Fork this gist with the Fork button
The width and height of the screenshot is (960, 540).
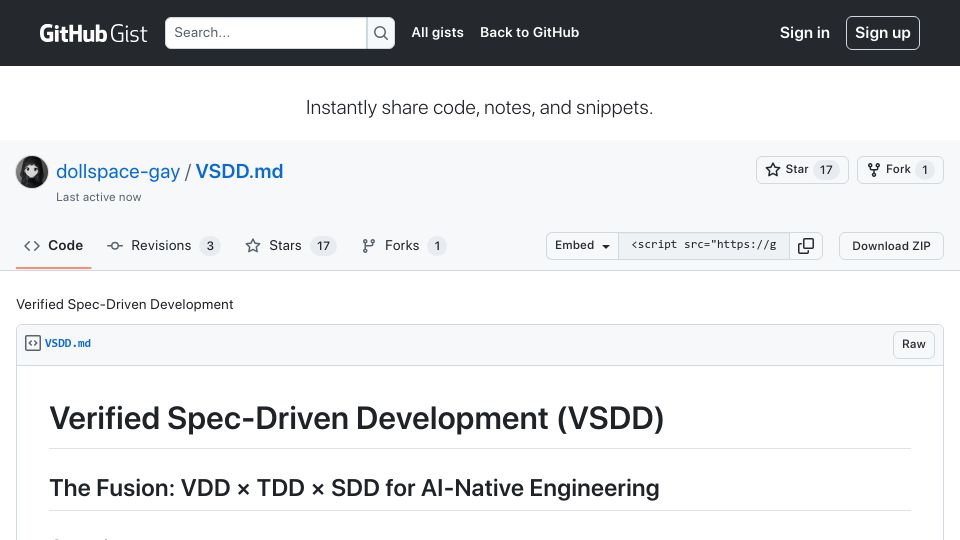(900, 170)
